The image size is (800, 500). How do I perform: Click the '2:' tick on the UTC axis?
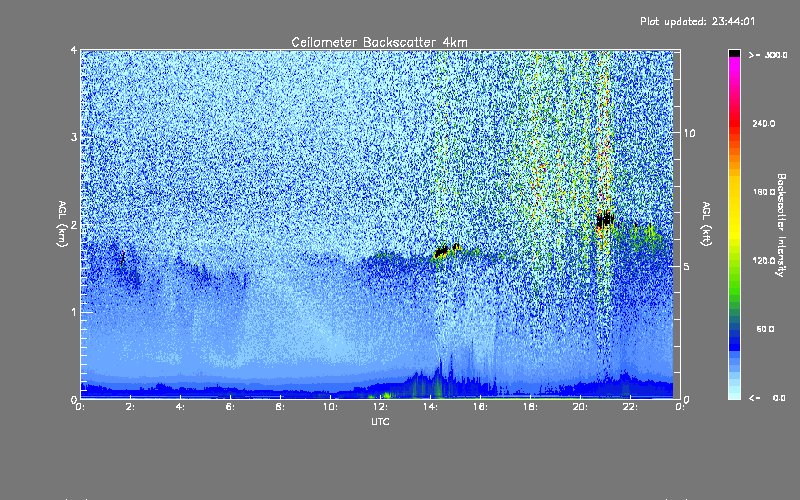pos(131,407)
